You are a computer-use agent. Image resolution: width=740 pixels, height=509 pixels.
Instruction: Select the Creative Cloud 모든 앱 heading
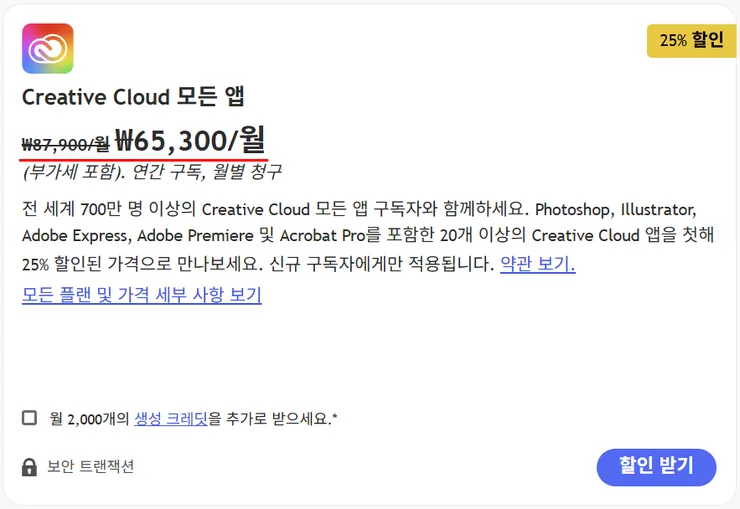[133, 97]
